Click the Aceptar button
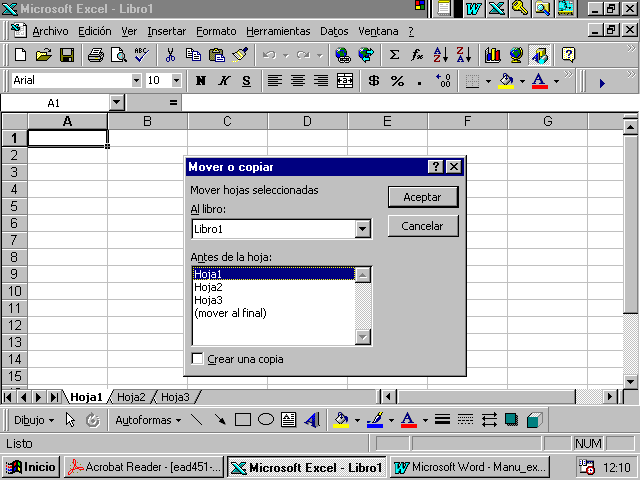 click(423, 197)
